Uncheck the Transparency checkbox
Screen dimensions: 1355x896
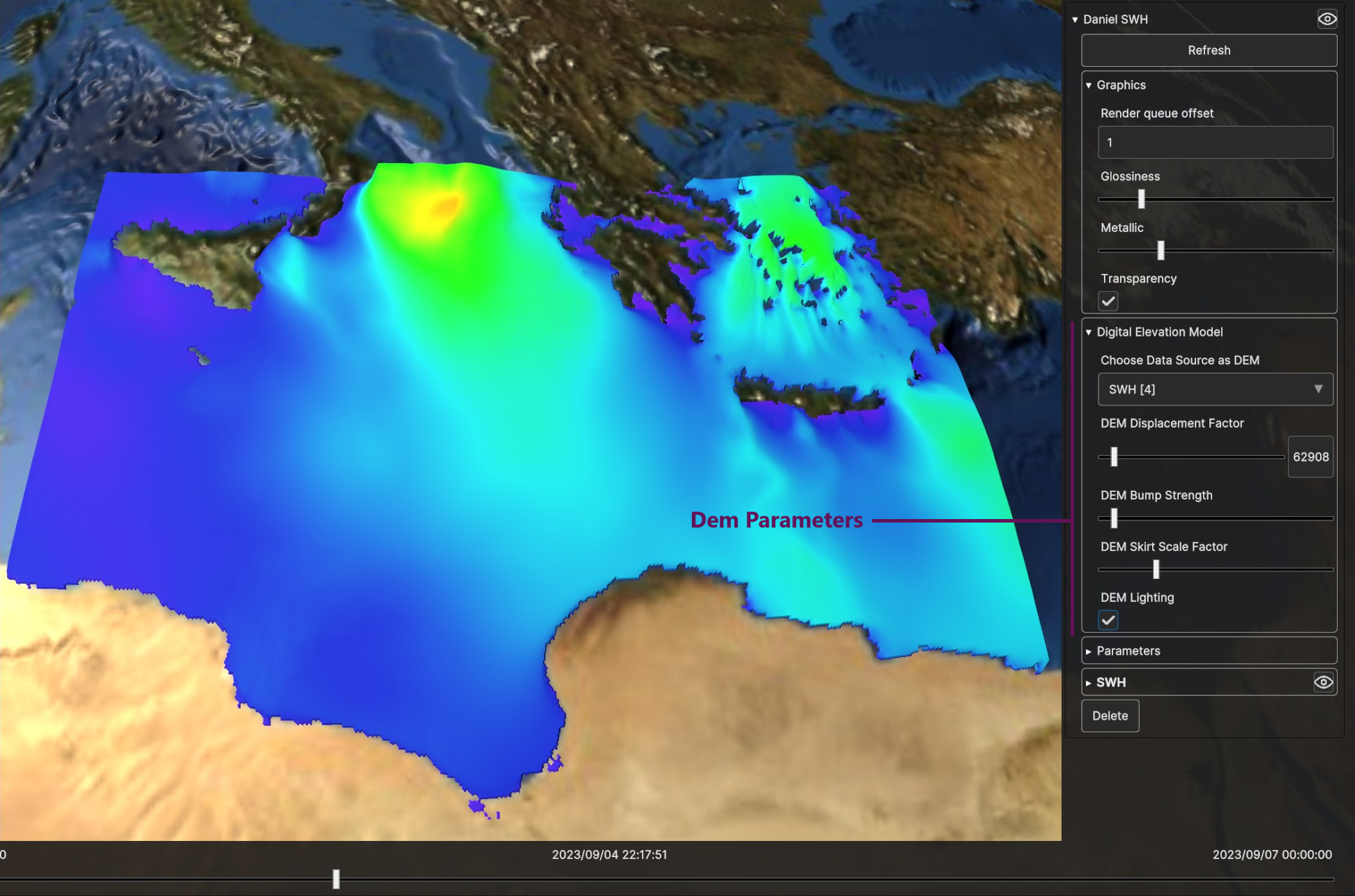click(1108, 301)
